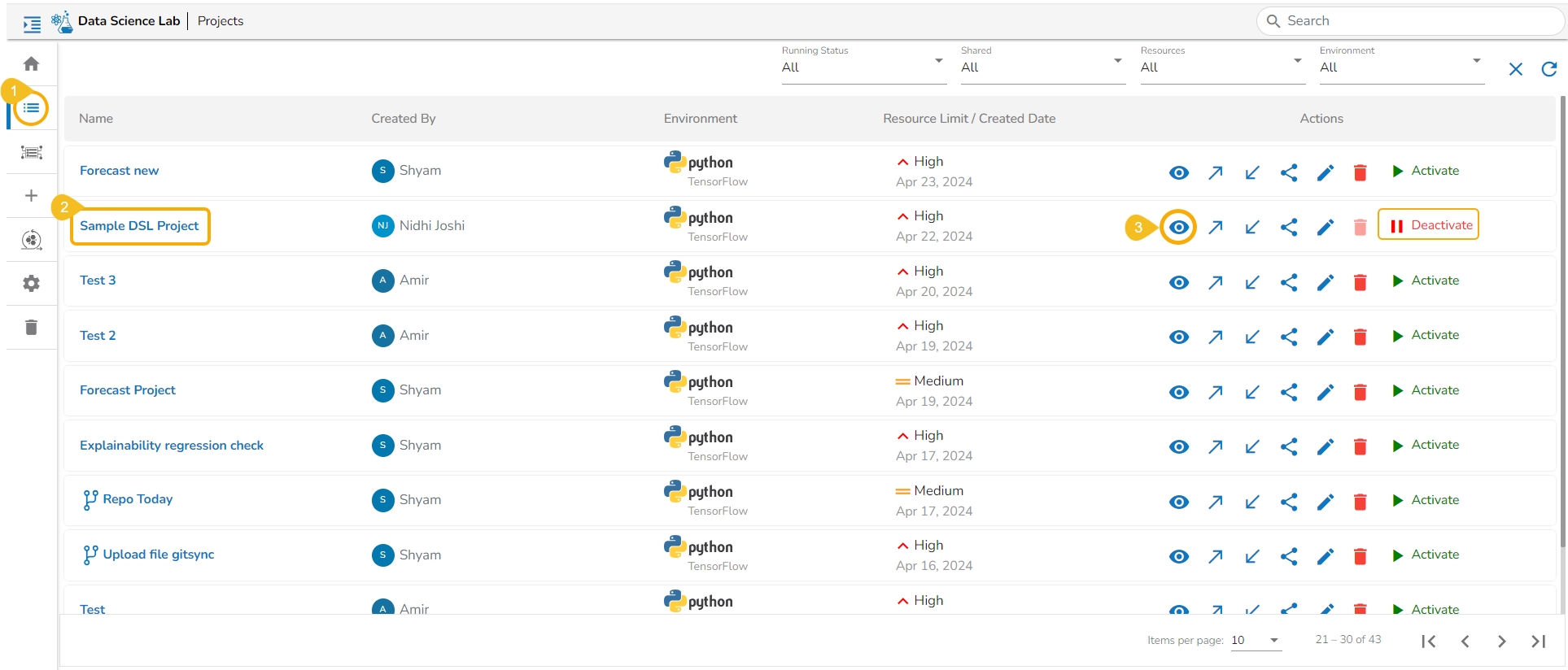Activate the Test 2 project
The height and width of the screenshot is (670, 1568).
click(1426, 336)
